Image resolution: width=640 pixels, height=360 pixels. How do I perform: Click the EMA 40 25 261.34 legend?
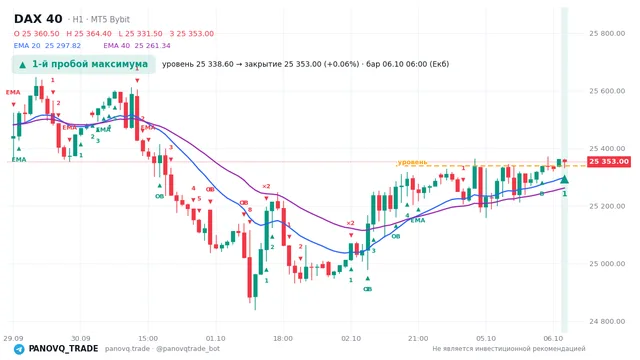coord(137,45)
